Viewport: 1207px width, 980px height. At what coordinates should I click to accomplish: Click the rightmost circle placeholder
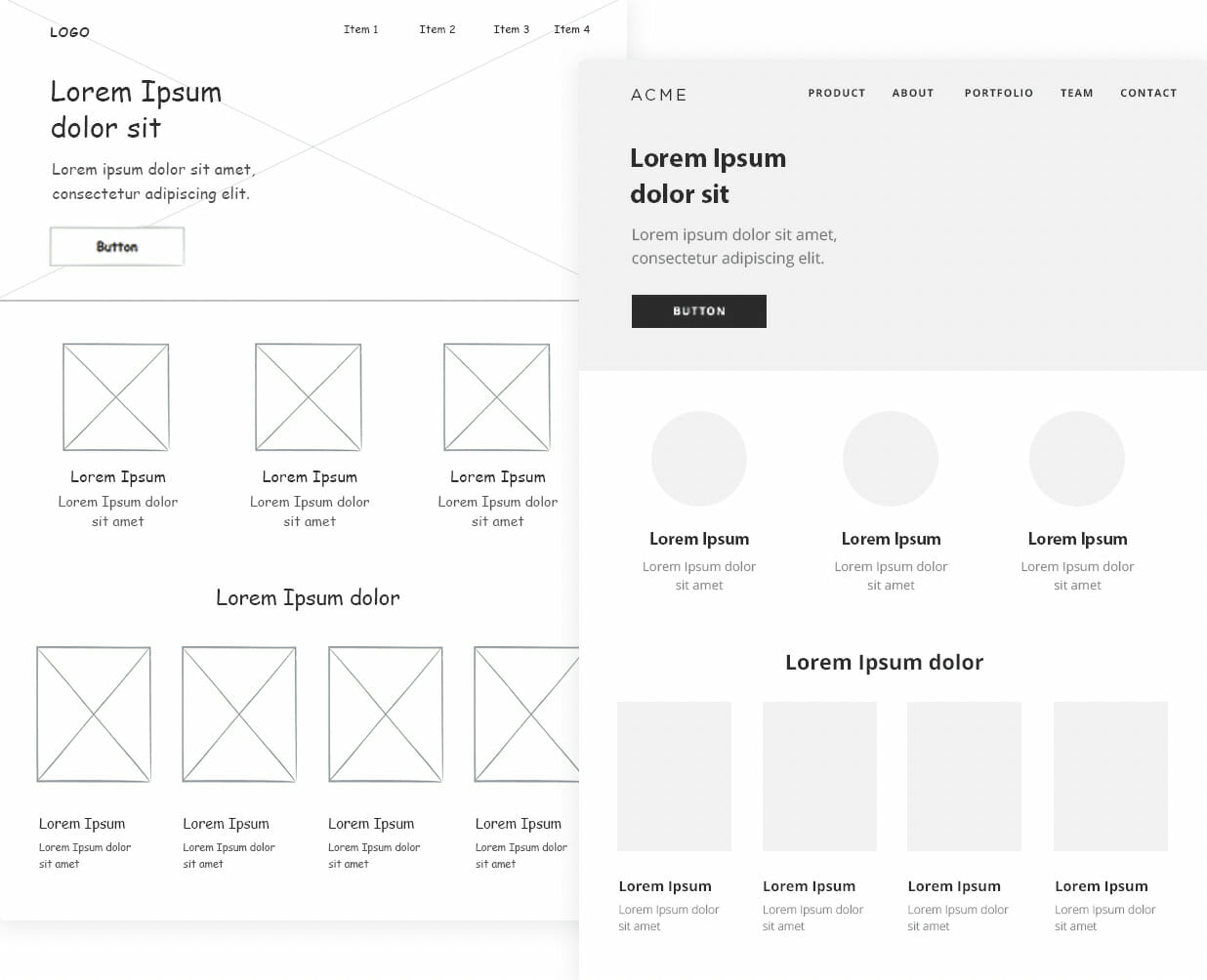coord(1076,458)
